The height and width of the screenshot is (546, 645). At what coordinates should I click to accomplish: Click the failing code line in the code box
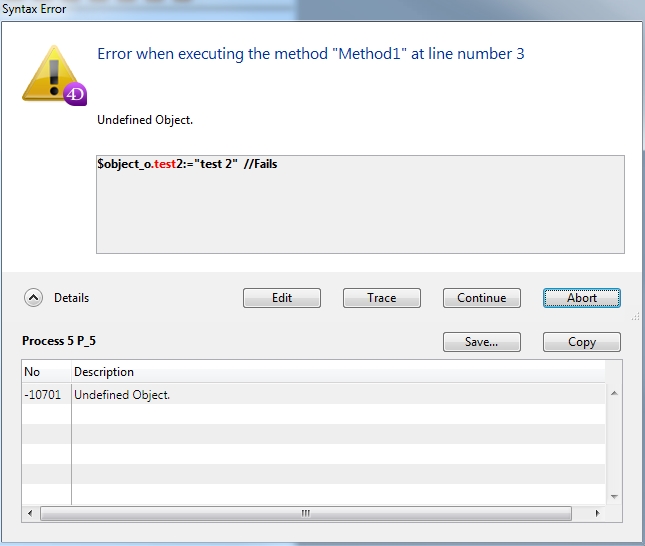point(187,164)
